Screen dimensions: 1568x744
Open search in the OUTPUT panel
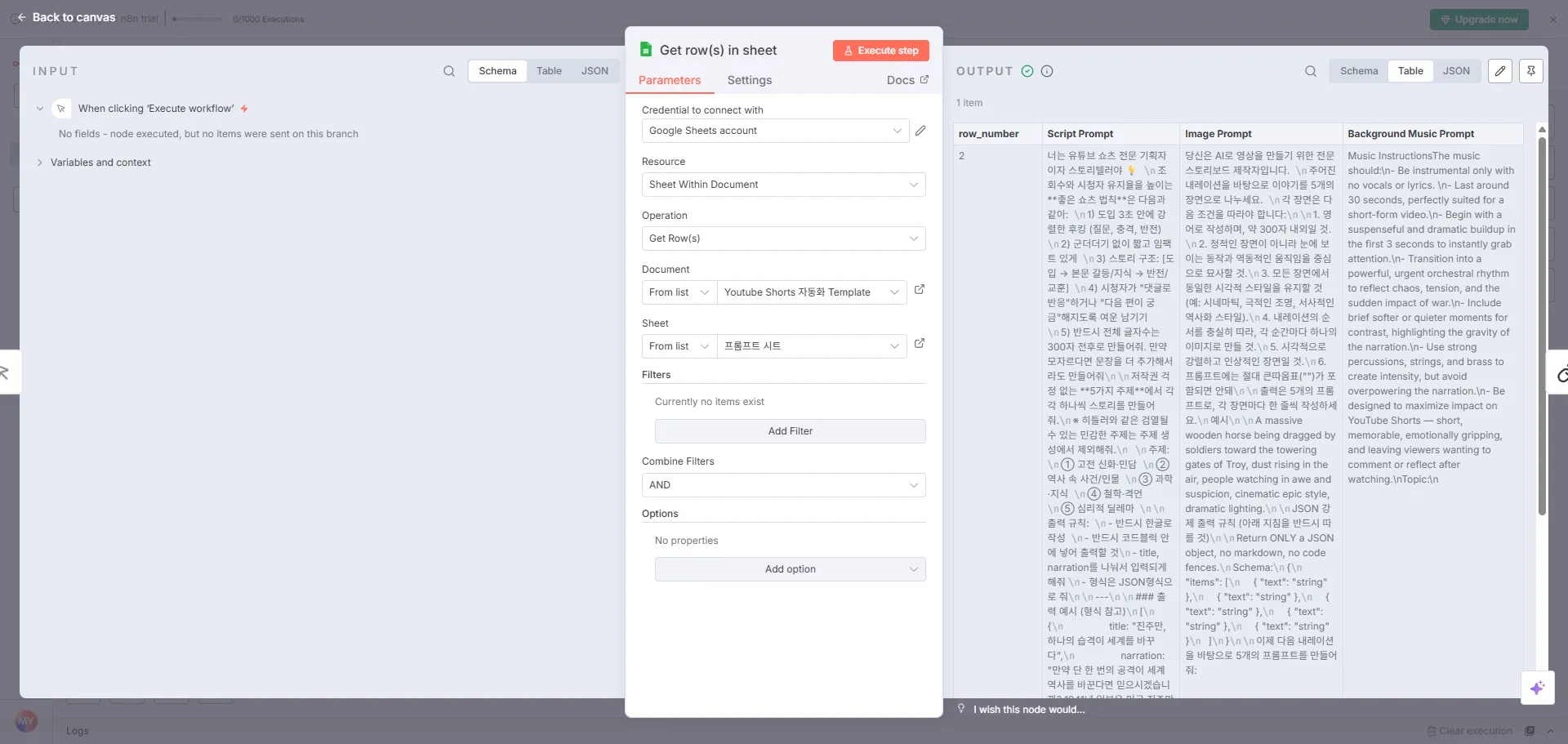[1310, 71]
